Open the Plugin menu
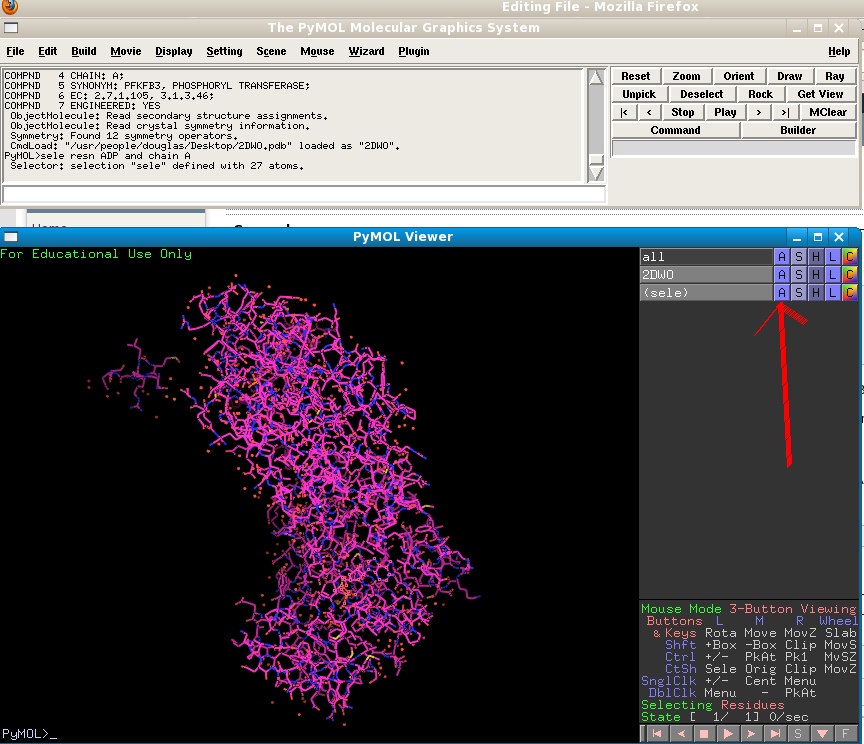The height and width of the screenshot is (744, 864). (414, 51)
